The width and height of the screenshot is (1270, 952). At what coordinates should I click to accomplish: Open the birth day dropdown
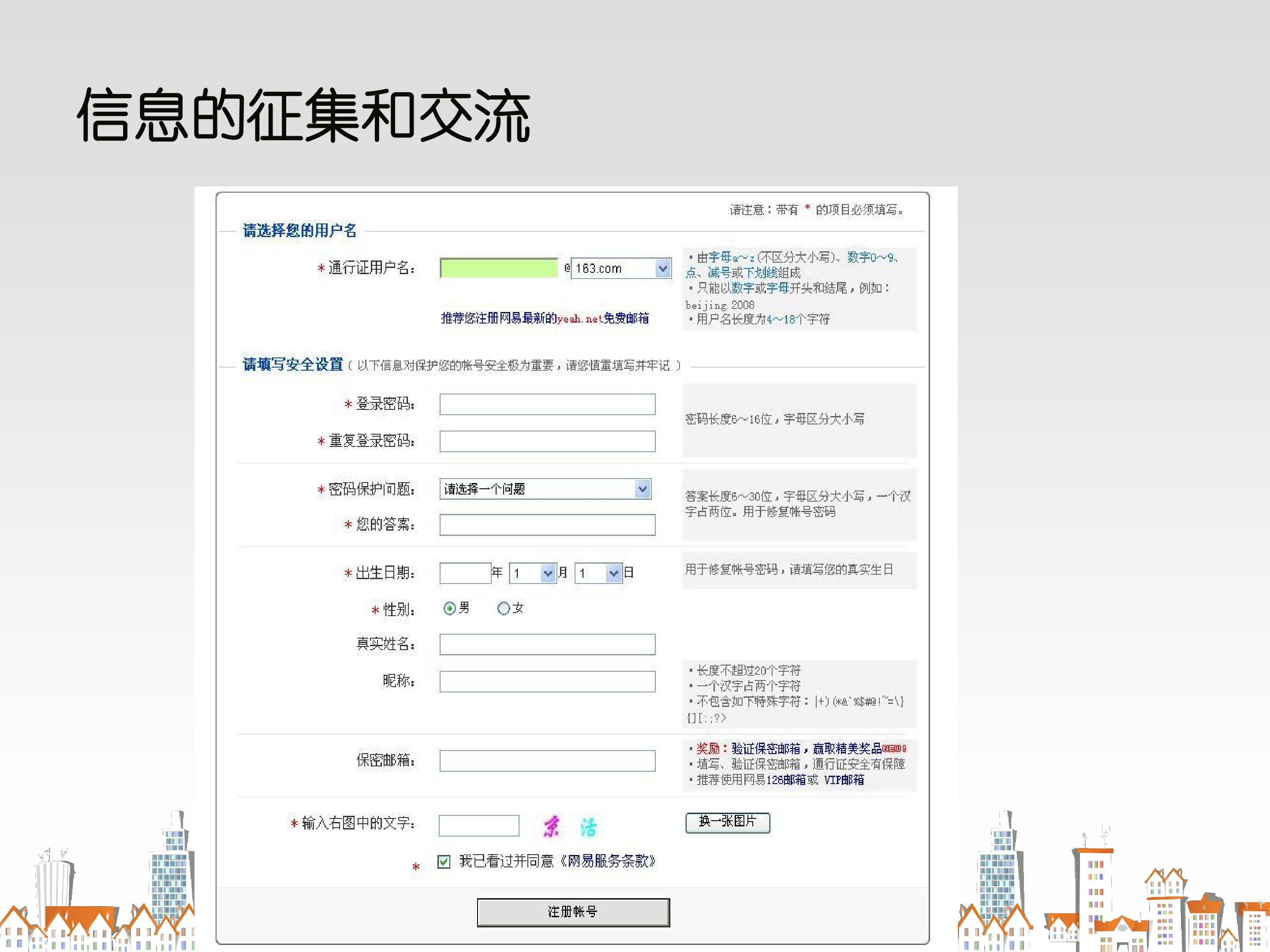(614, 573)
